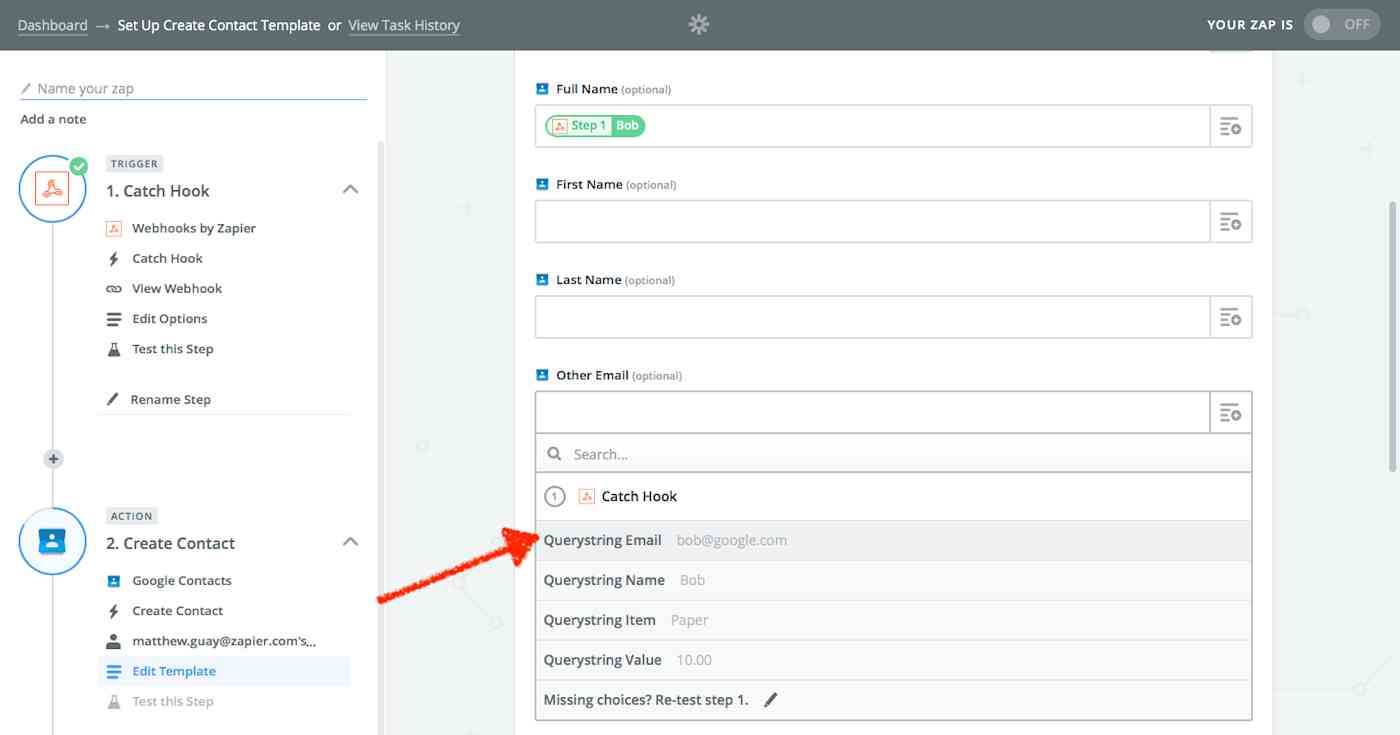Click the Webhooks by Zapier app icon
This screenshot has width=1400, height=735.
[114, 228]
